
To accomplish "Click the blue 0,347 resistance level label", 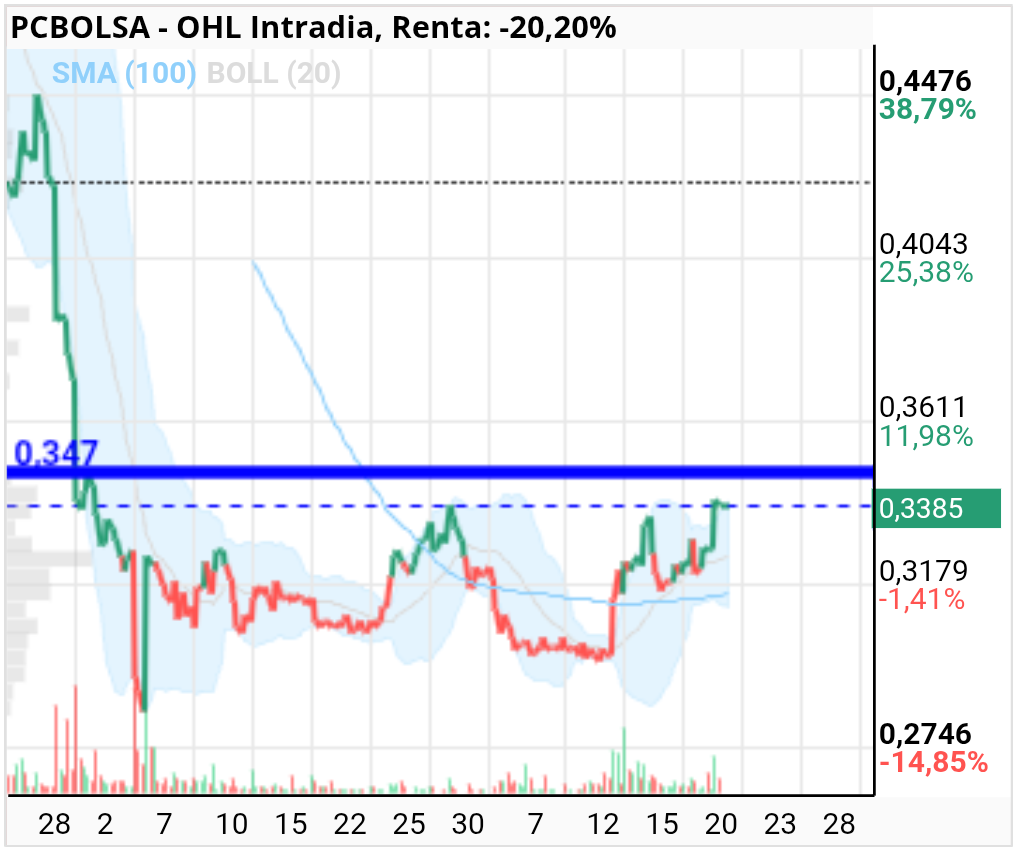I will pyautogui.click(x=56, y=452).
